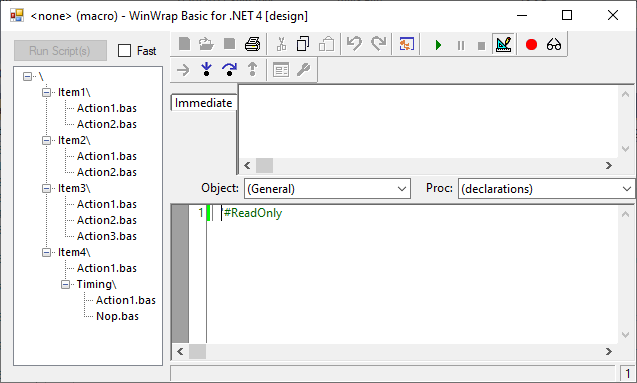Image resolution: width=637 pixels, height=383 pixels.
Task: Click the Undo arrow icon
Action: (354, 44)
